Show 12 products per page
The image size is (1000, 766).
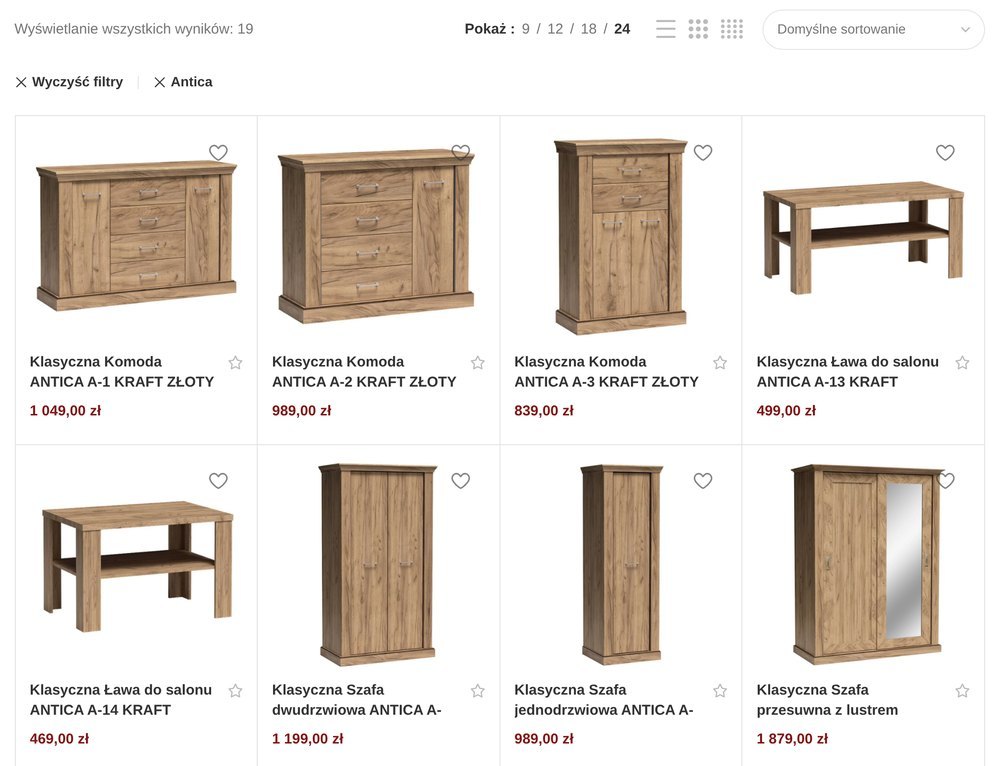pyautogui.click(x=555, y=29)
